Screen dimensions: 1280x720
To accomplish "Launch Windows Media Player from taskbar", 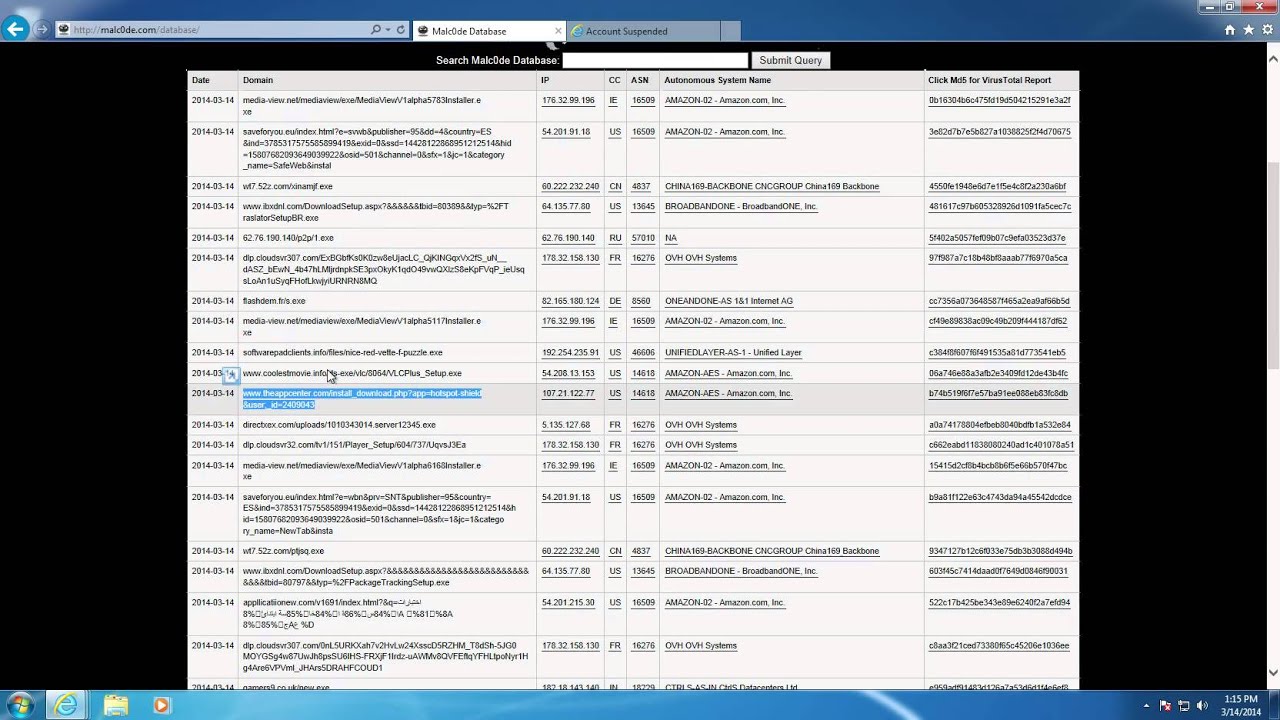I will coord(162,706).
